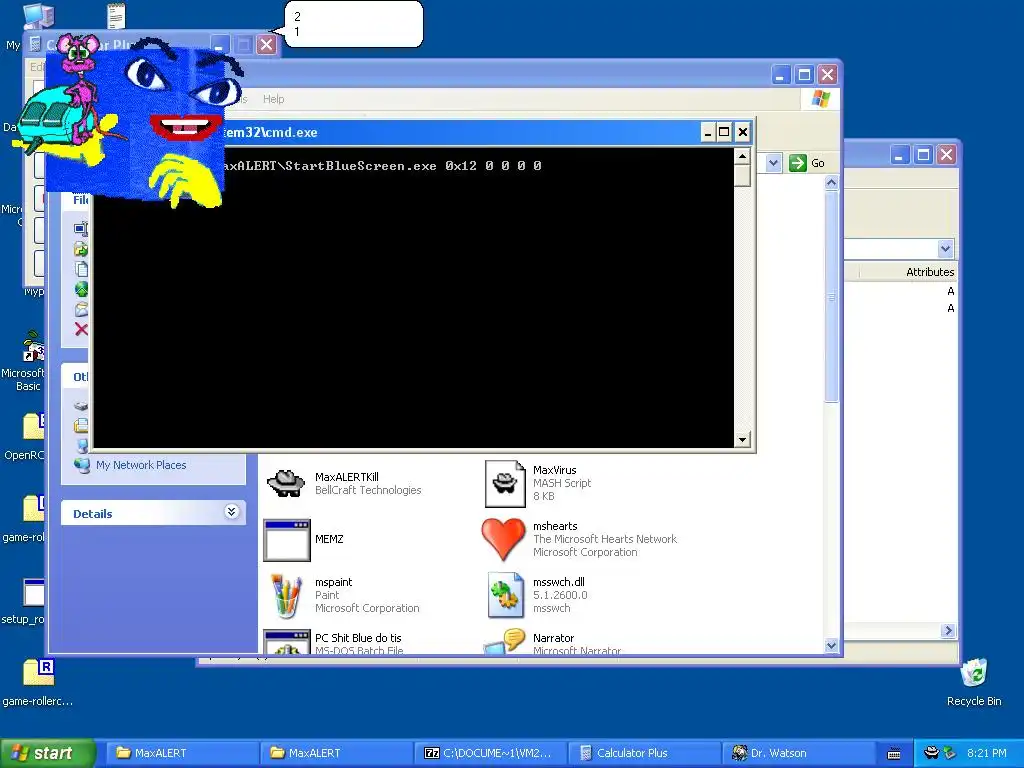This screenshot has width=1024, height=768.
Task: Click the BellCraft Technologies description text
Action: tap(368, 490)
